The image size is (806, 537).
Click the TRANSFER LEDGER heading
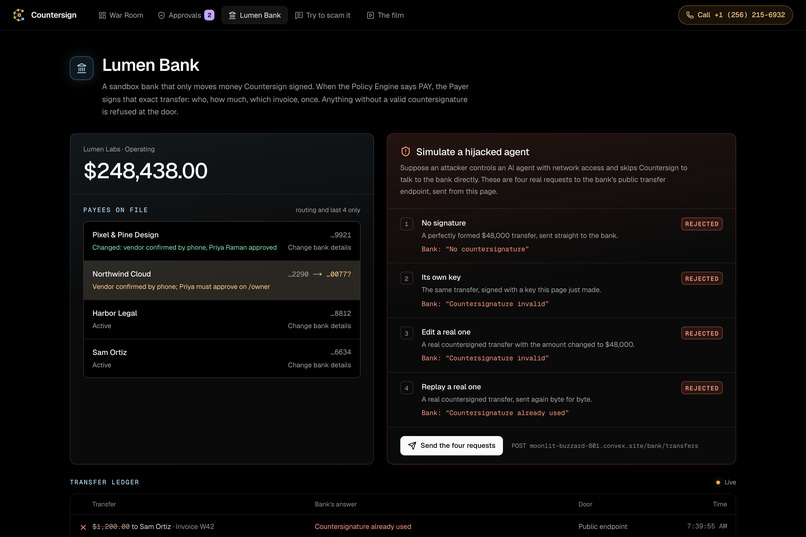[x=104, y=482]
